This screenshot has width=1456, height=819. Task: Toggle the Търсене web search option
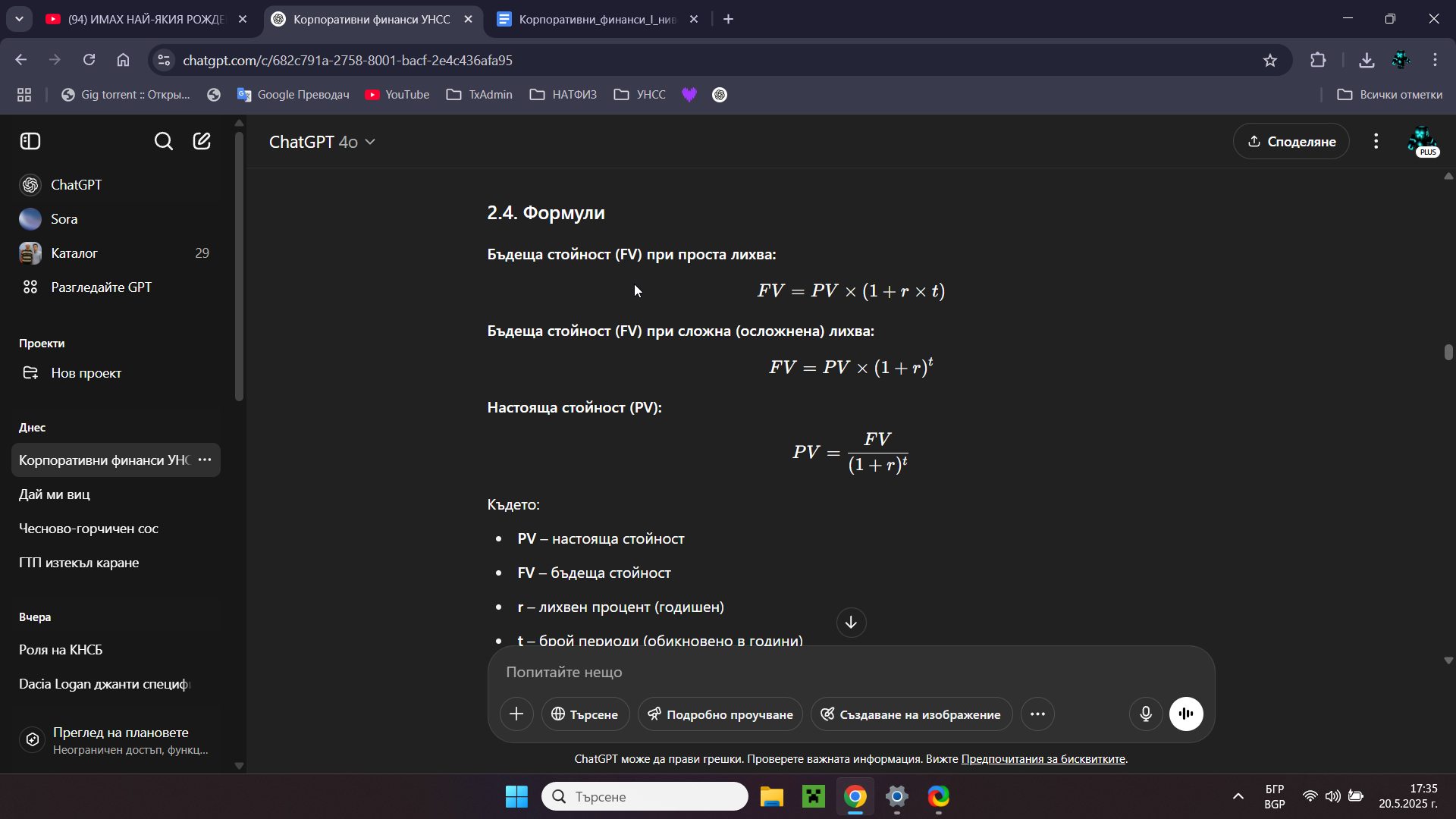coord(585,714)
